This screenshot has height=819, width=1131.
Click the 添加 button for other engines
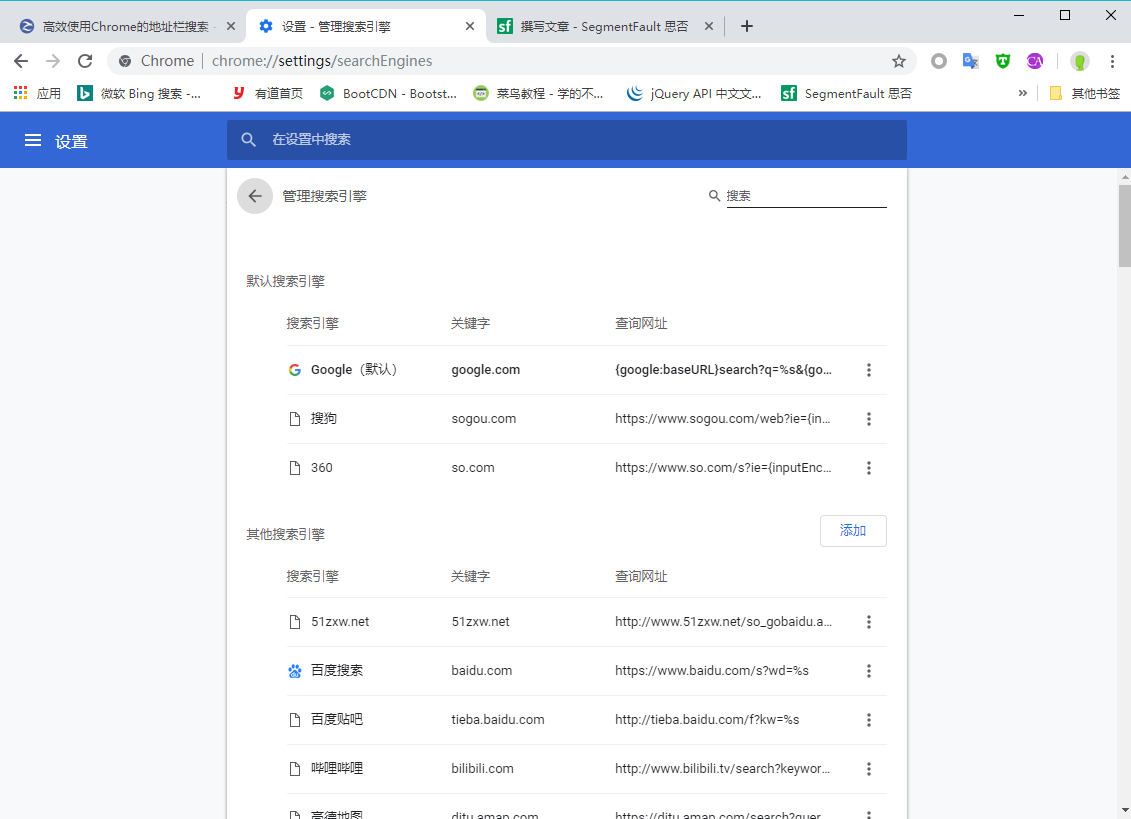point(852,531)
